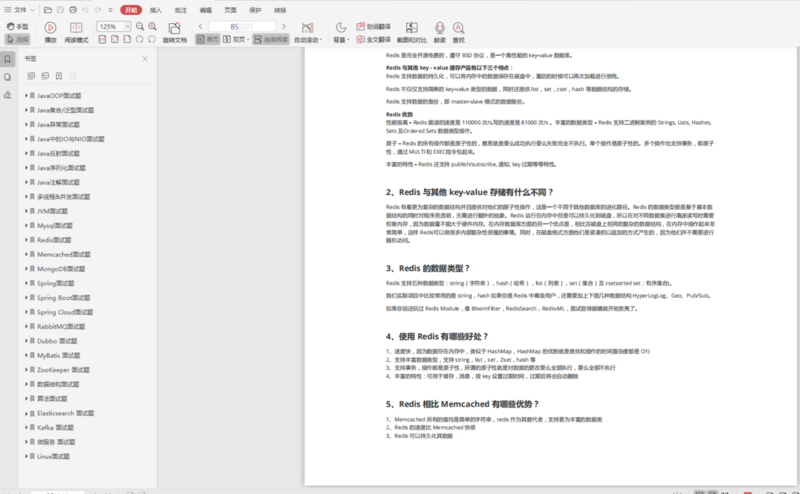Click the page number field showing 85
Screen dimensions: 800x494
[x=242, y=27]
